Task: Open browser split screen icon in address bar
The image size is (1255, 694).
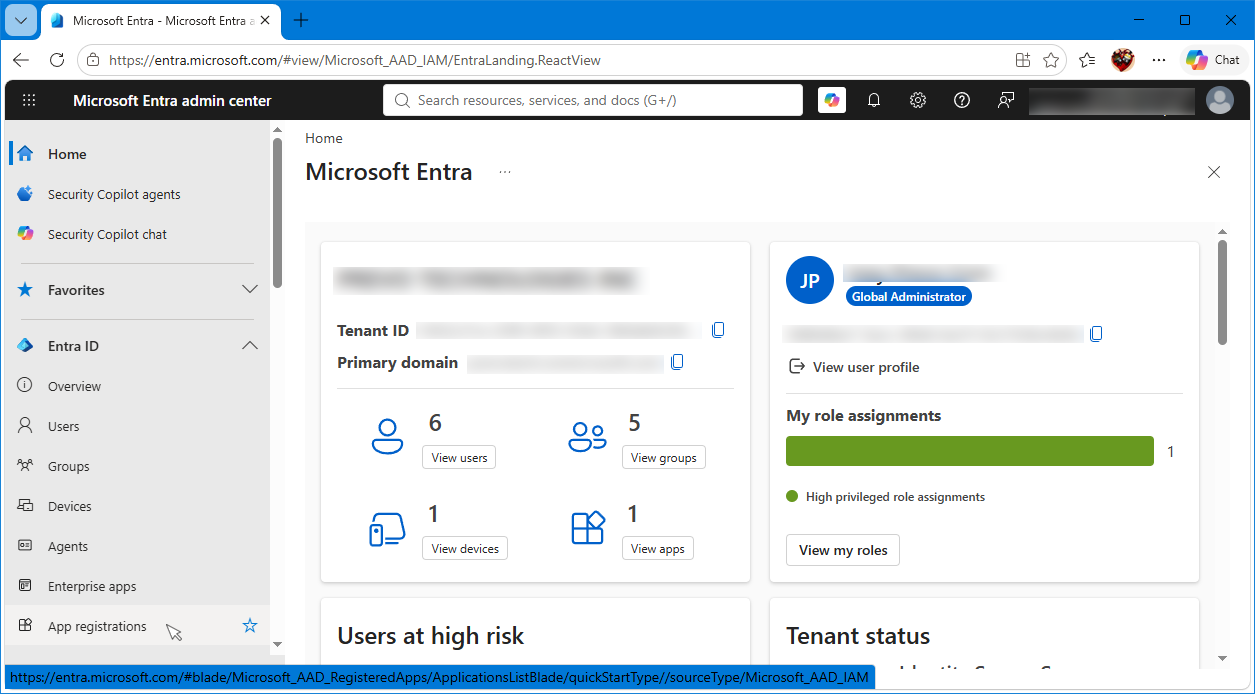Action: click(x=1022, y=60)
